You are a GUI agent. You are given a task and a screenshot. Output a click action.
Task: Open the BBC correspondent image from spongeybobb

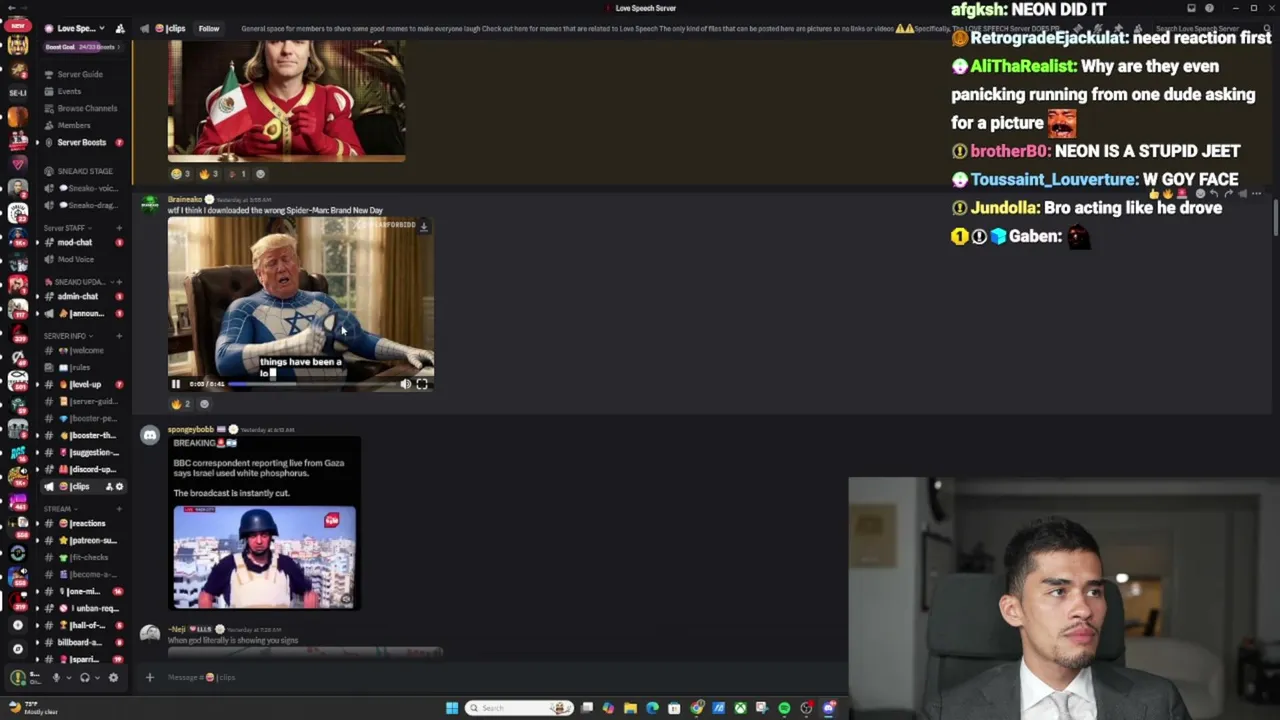click(264, 557)
